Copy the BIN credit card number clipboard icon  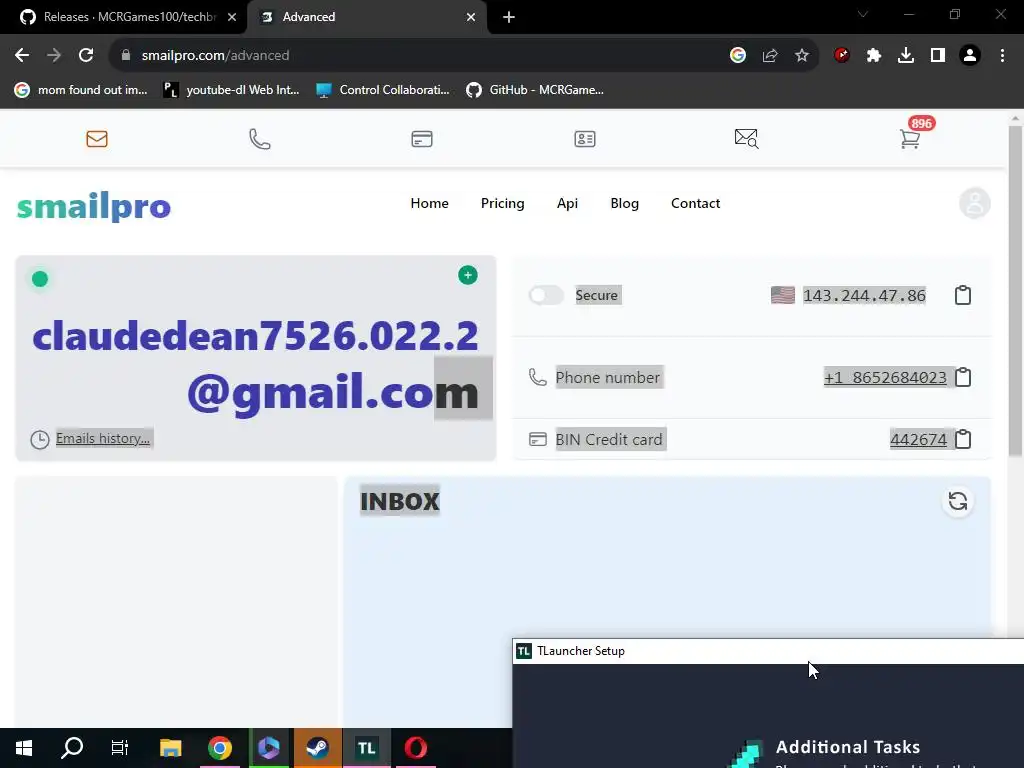[x=963, y=439]
